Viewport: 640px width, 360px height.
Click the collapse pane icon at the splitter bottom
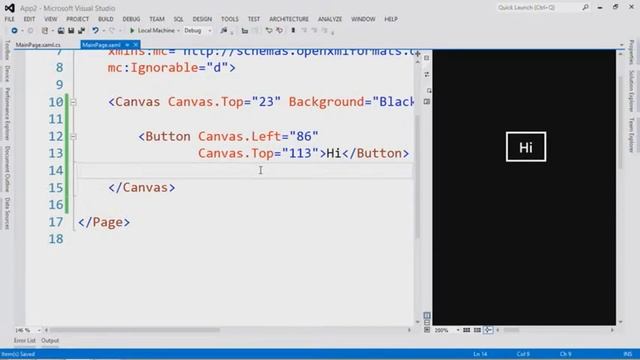pyautogui.click(x=427, y=330)
